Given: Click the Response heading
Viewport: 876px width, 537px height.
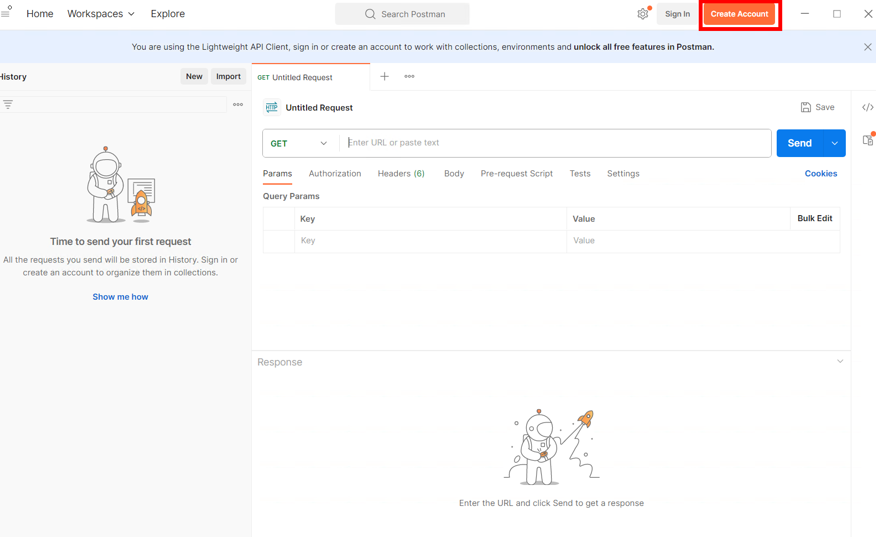Looking at the screenshot, I should (279, 362).
